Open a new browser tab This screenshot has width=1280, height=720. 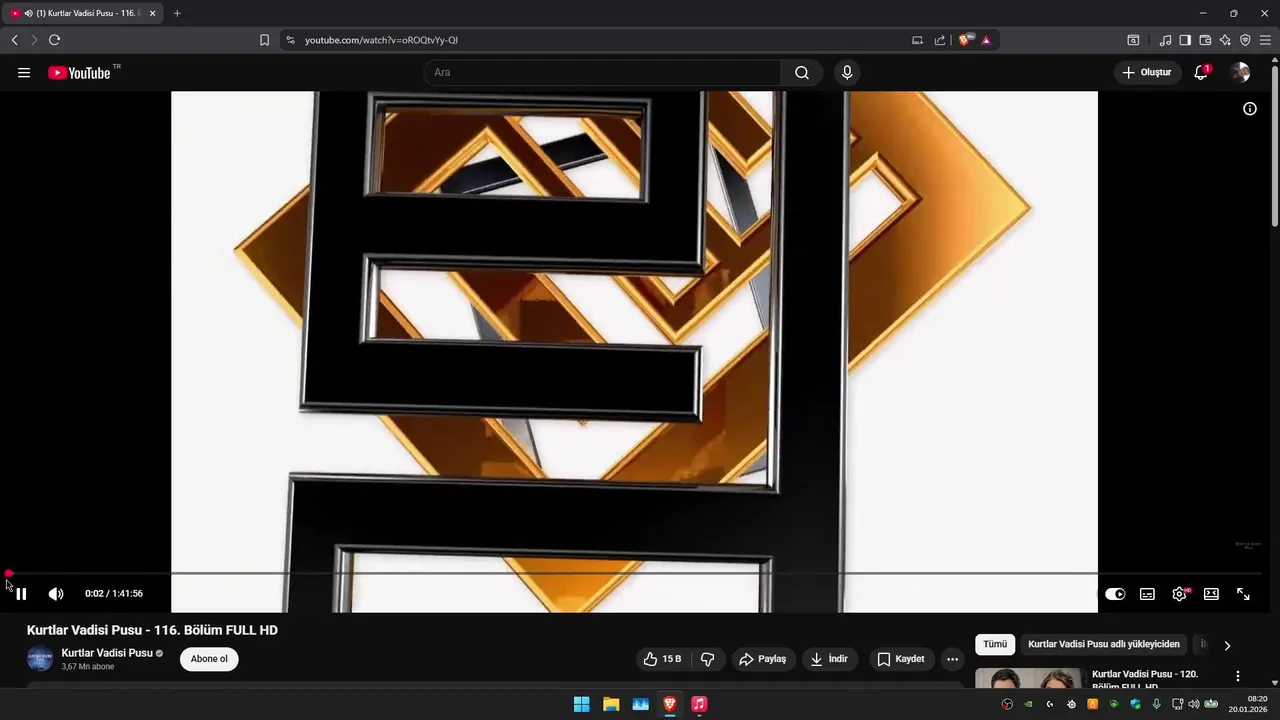177,13
